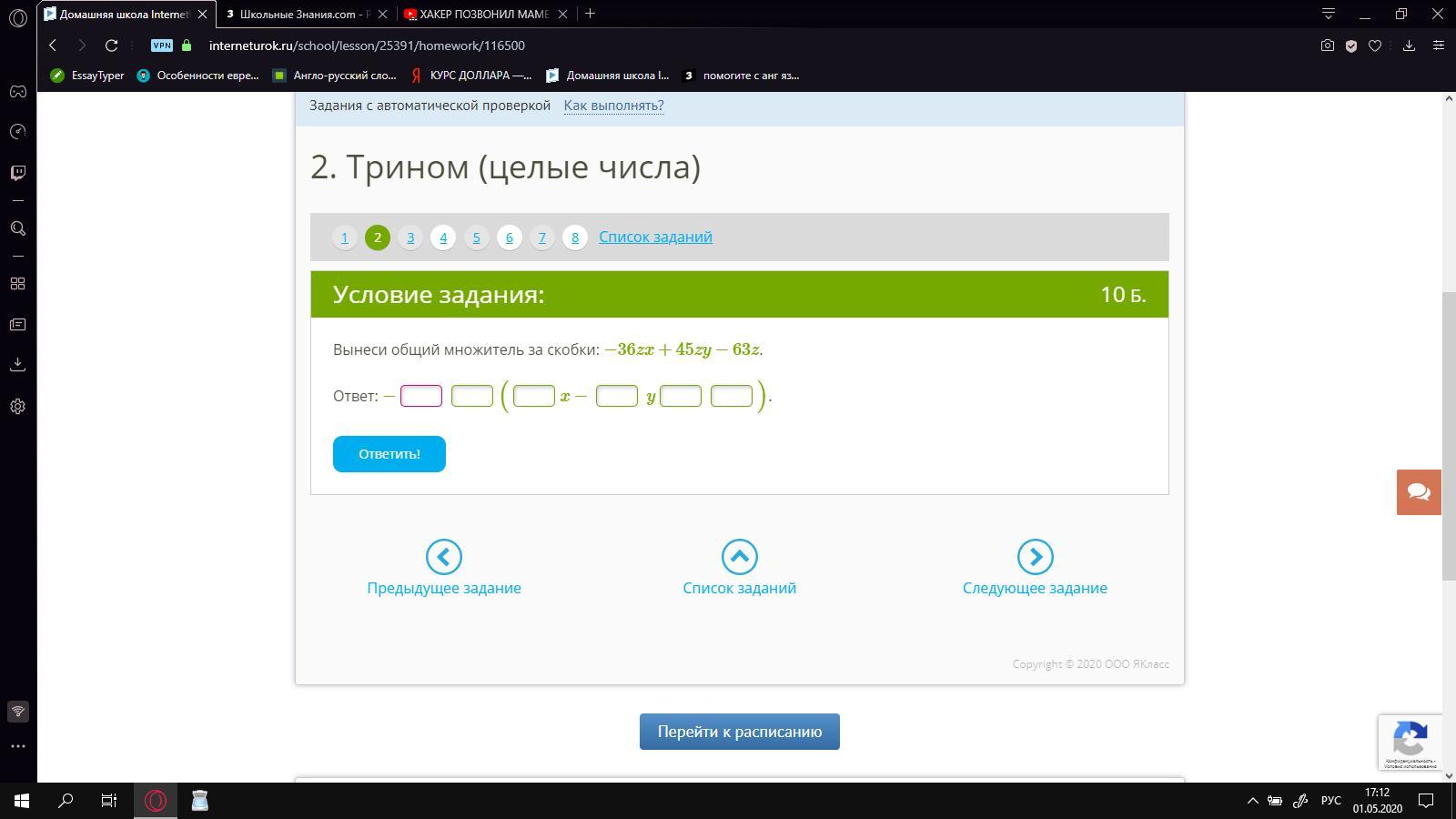Open the Как выполнять? help link

pyautogui.click(x=614, y=106)
